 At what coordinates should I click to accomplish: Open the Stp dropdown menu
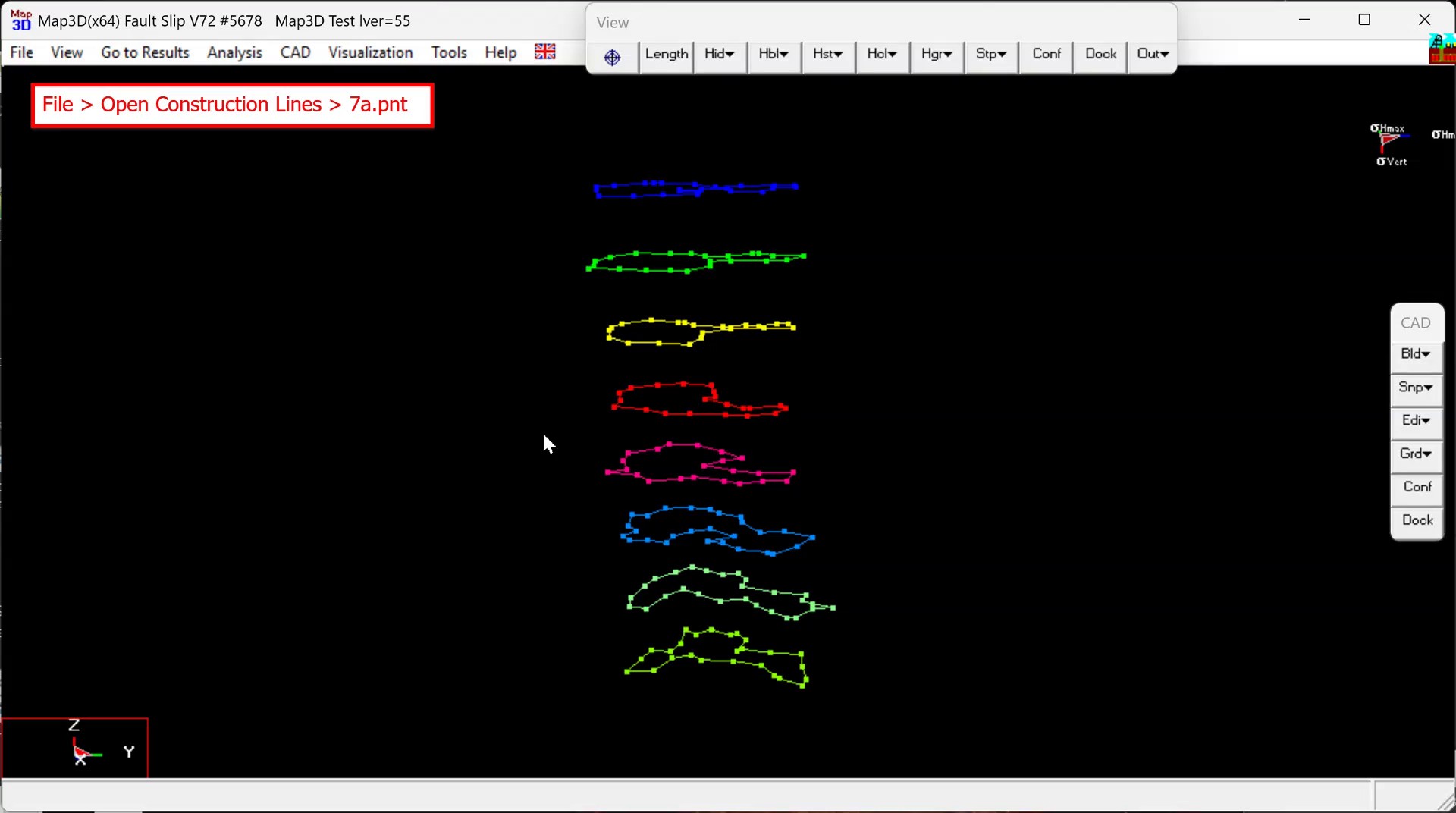click(990, 55)
